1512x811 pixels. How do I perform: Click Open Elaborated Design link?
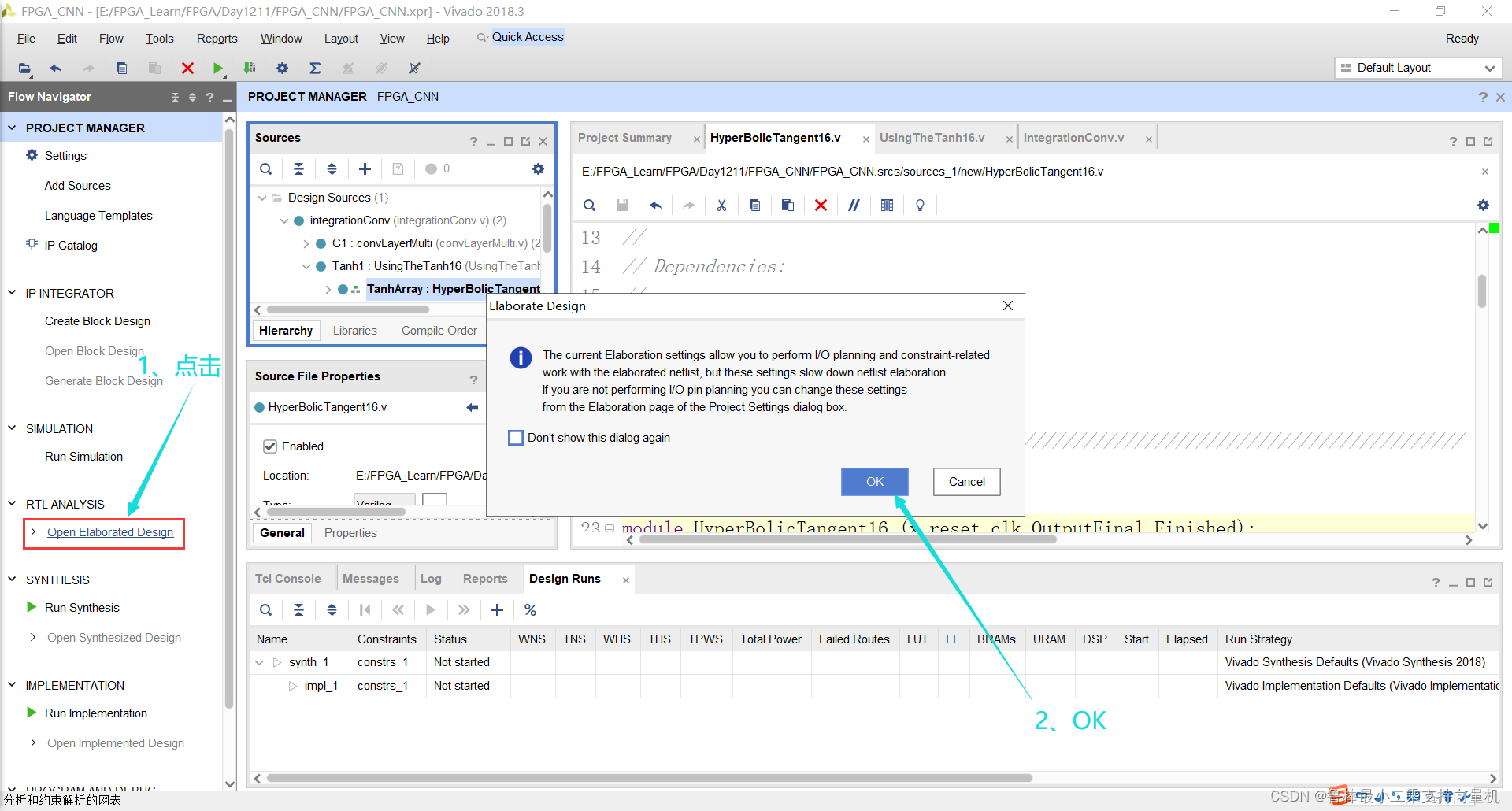click(x=110, y=532)
